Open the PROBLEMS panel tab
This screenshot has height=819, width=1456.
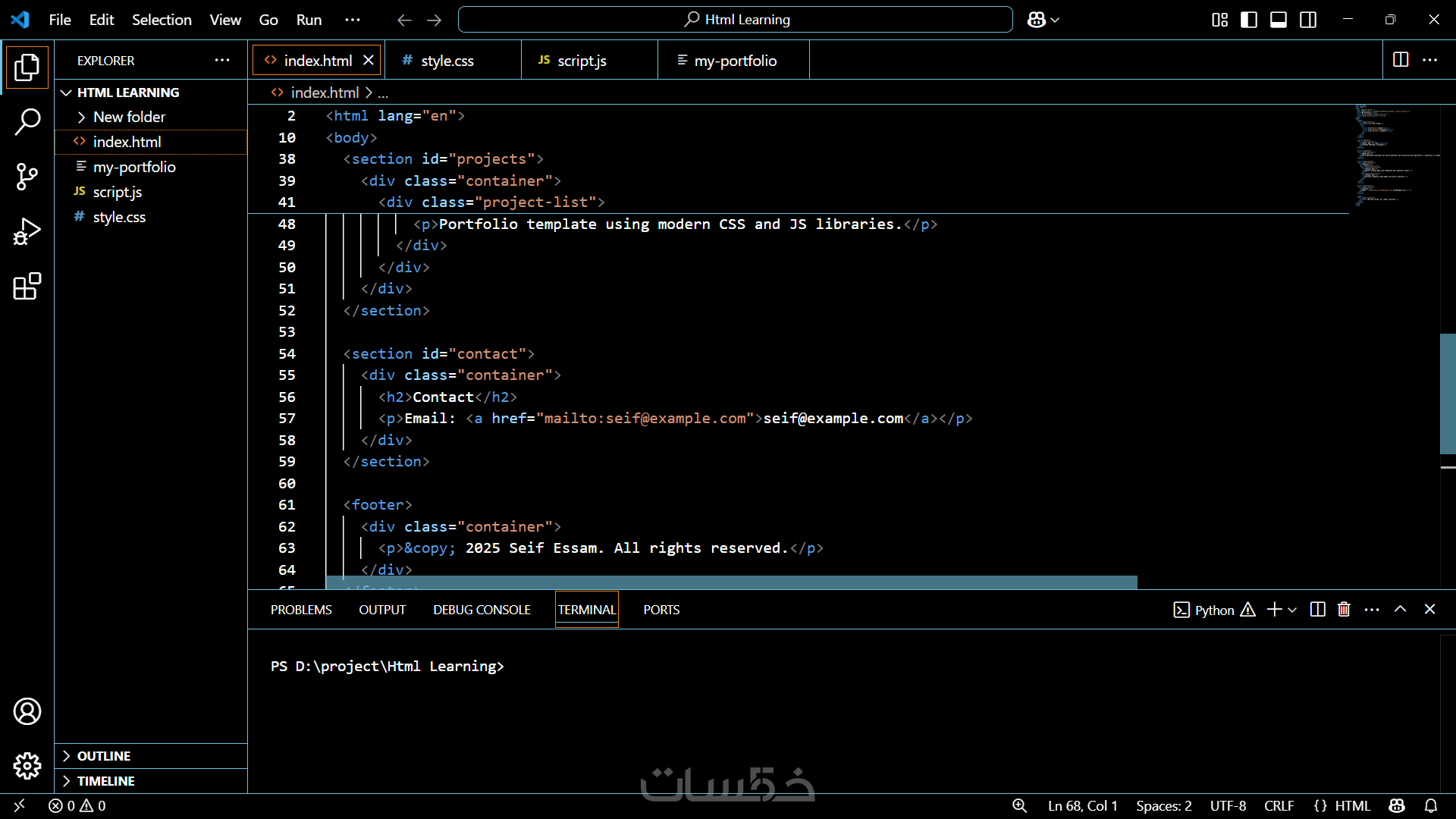301,610
